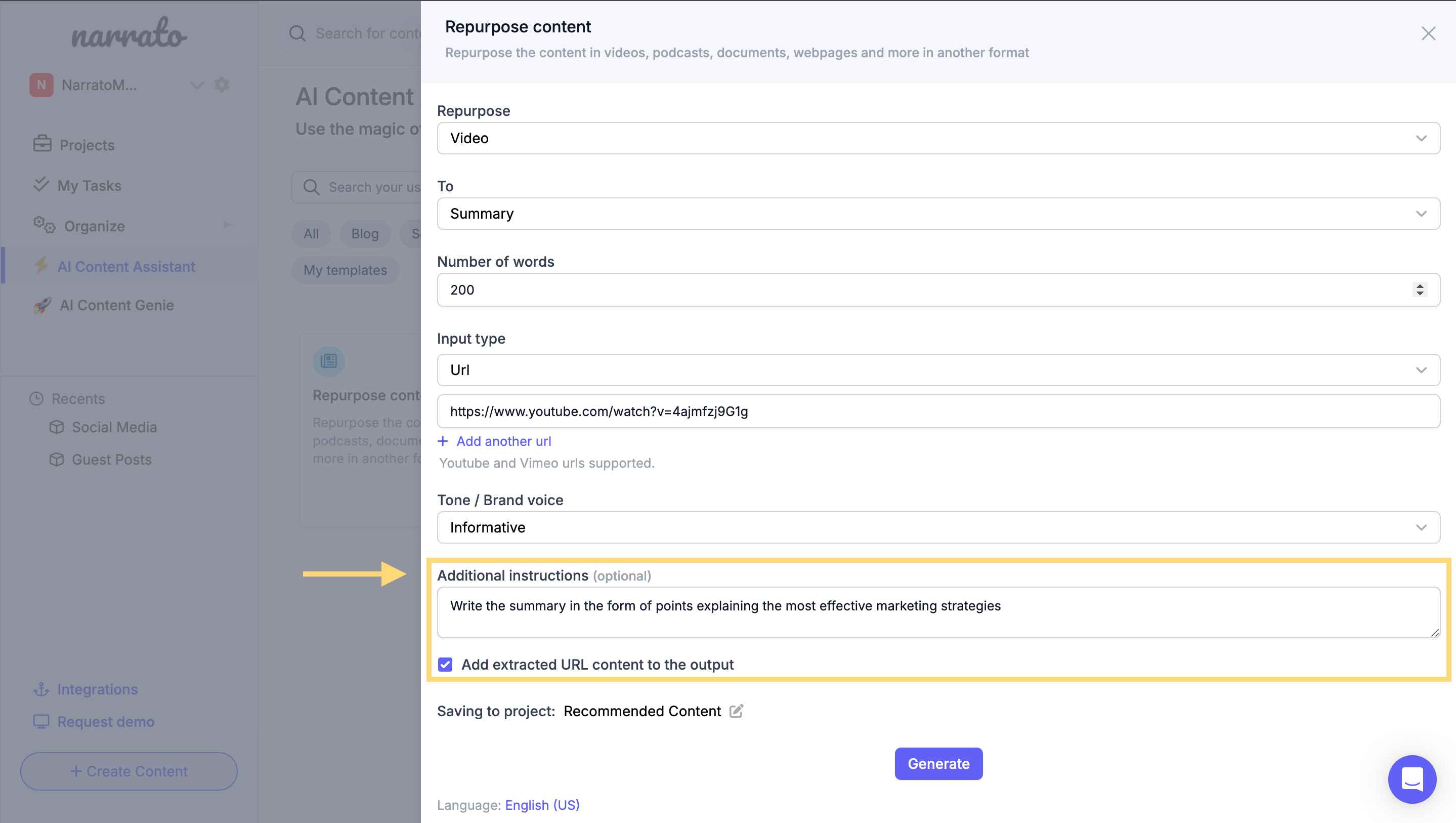Image resolution: width=1456 pixels, height=823 pixels.
Task: Click the Request demo monitor icon
Action: (x=41, y=722)
